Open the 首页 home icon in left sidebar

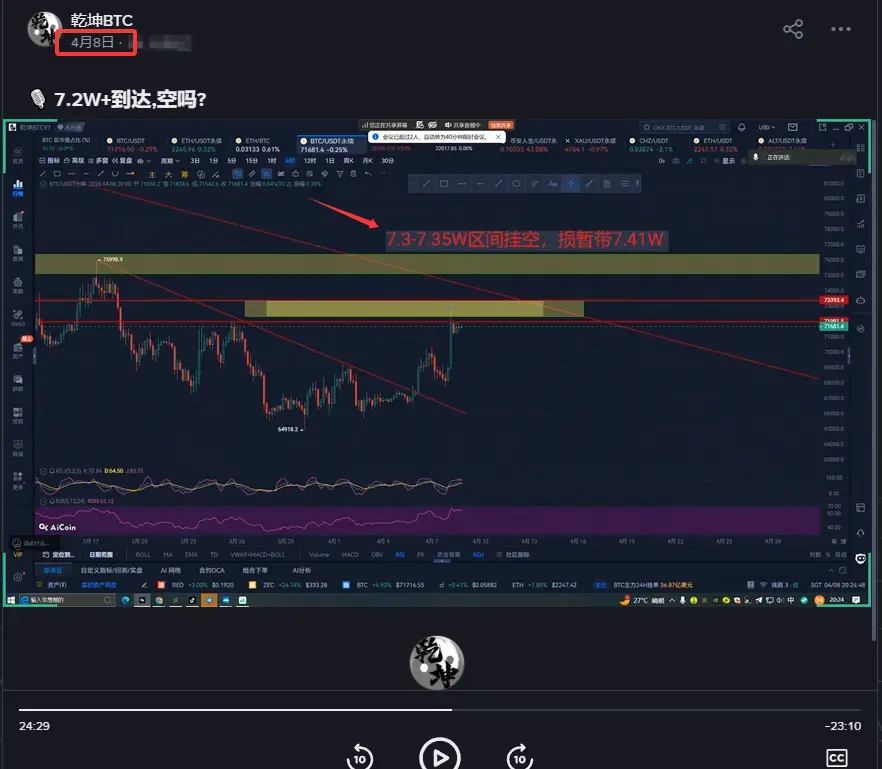(x=18, y=155)
